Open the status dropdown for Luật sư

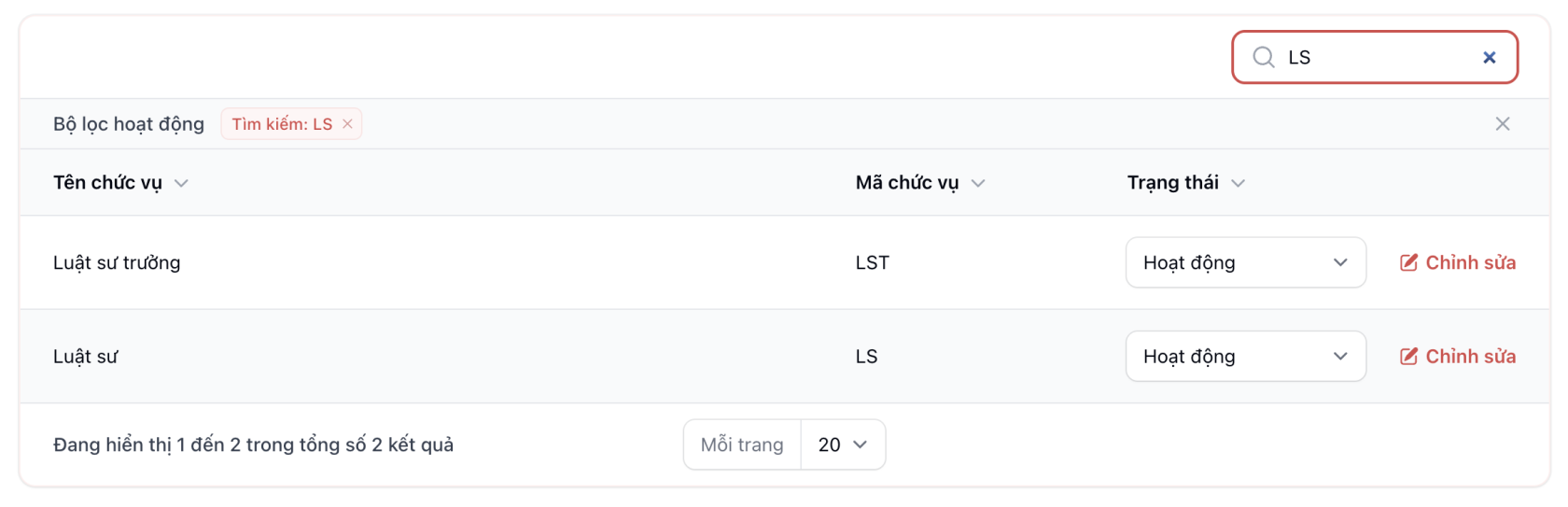[1245, 356]
